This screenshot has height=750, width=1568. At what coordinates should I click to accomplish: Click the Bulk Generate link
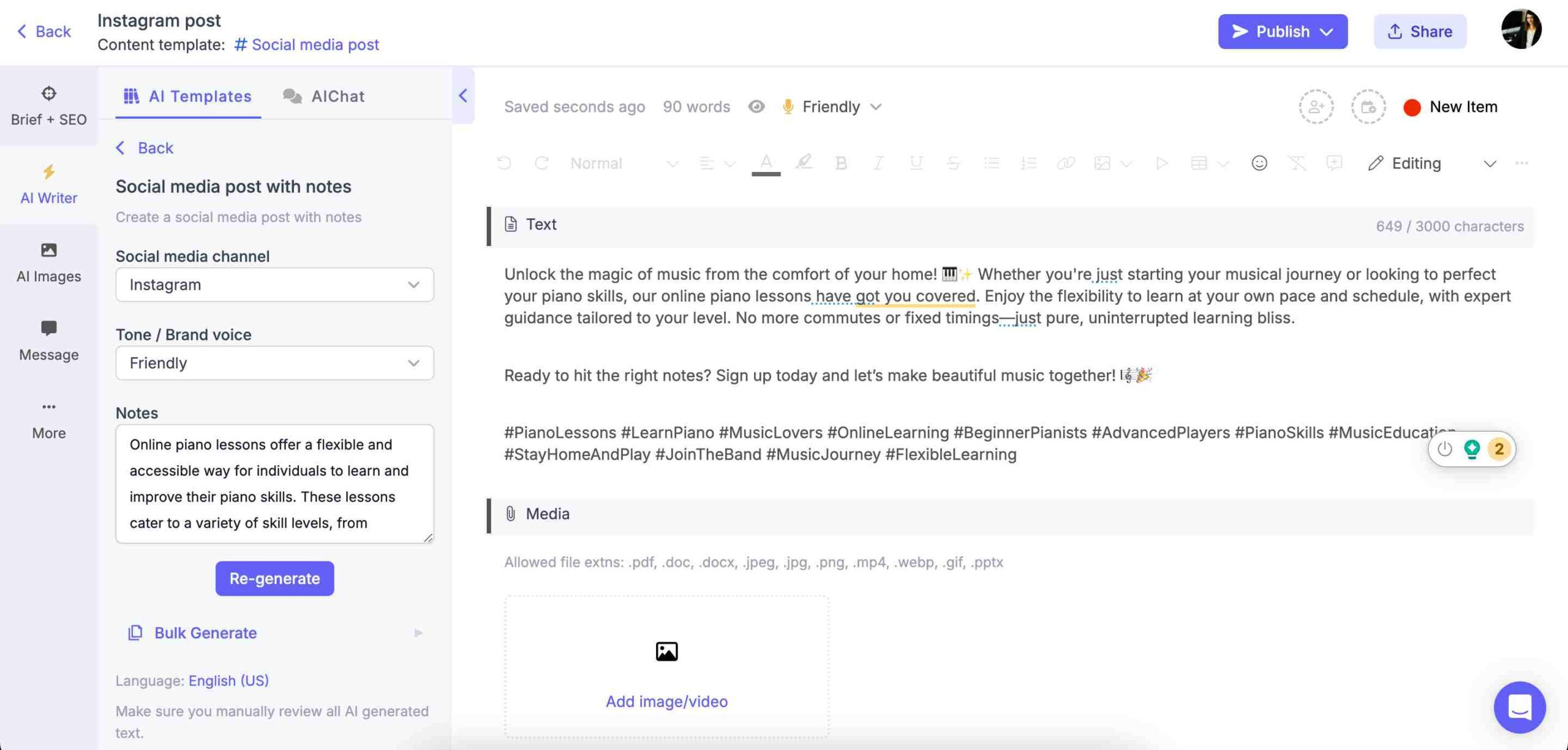coord(205,633)
